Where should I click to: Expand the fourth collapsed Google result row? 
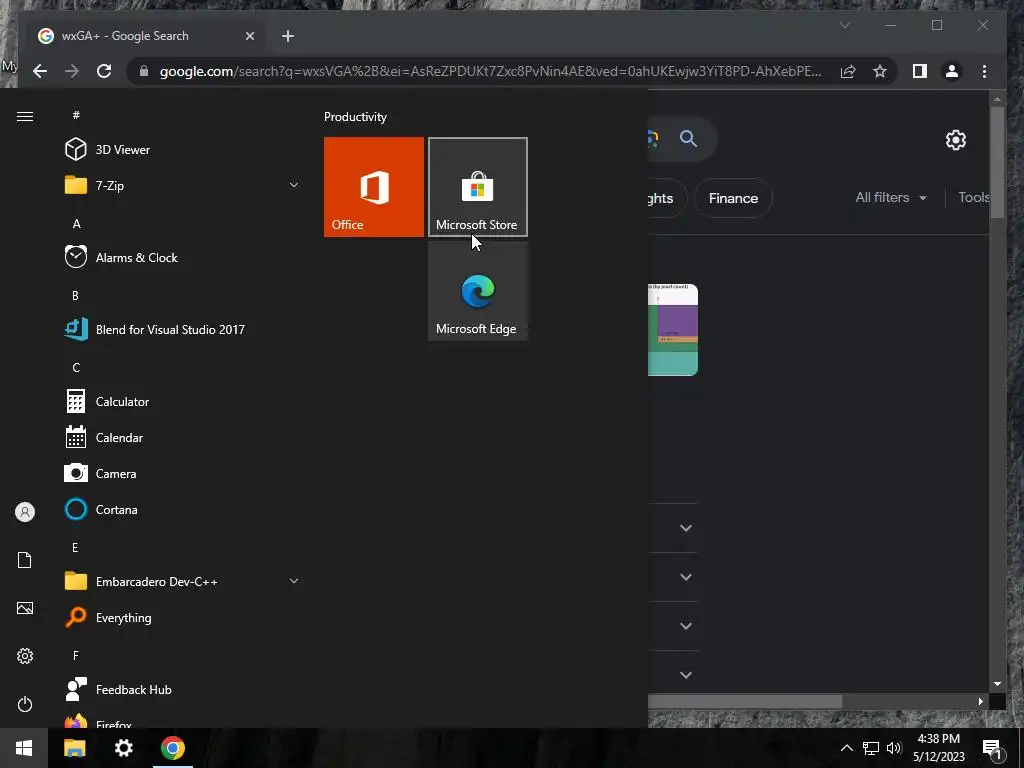[686, 675]
